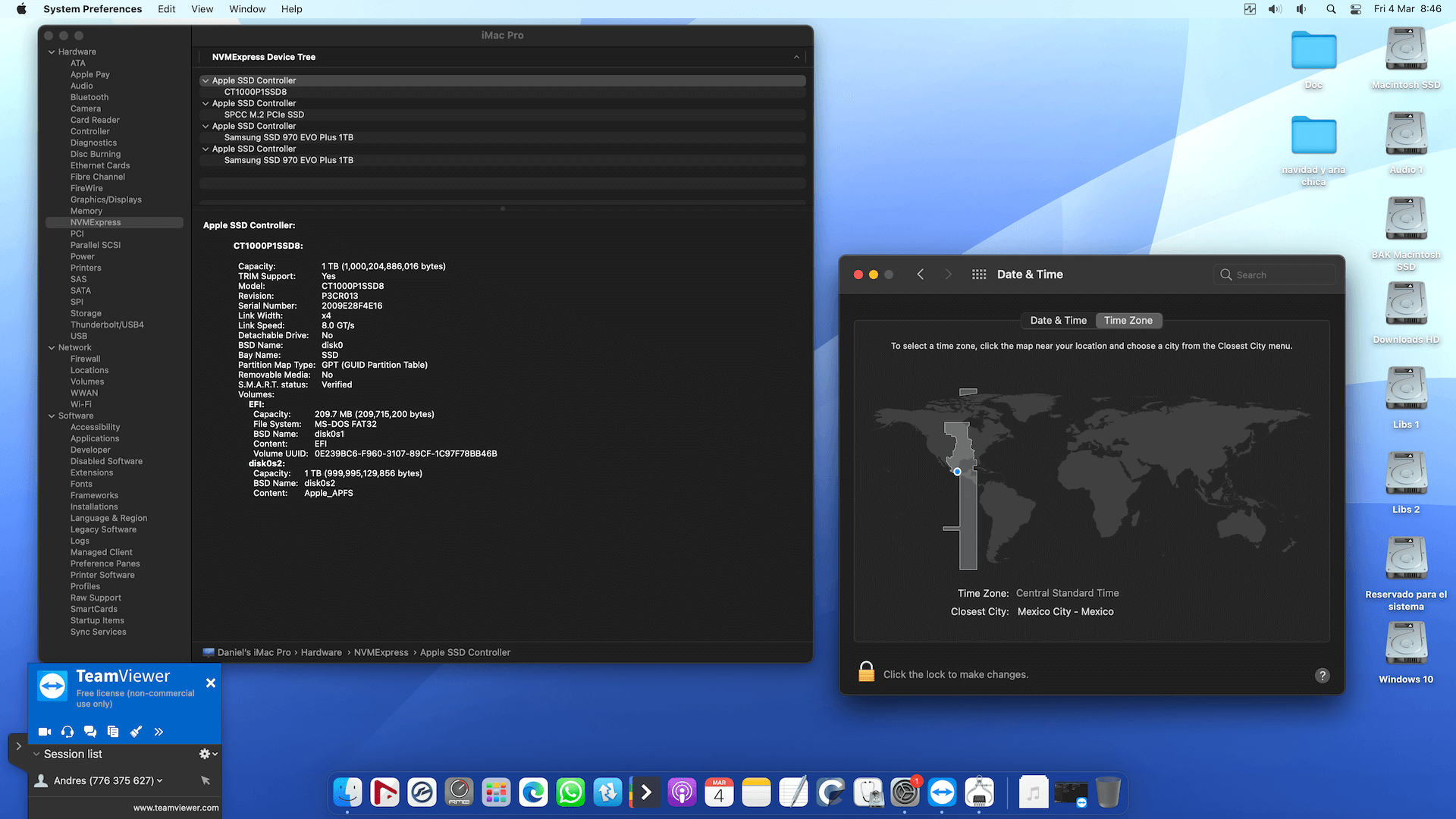Collapse the Software section in the sidebar
1456x819 pixels.
point(52,416)
